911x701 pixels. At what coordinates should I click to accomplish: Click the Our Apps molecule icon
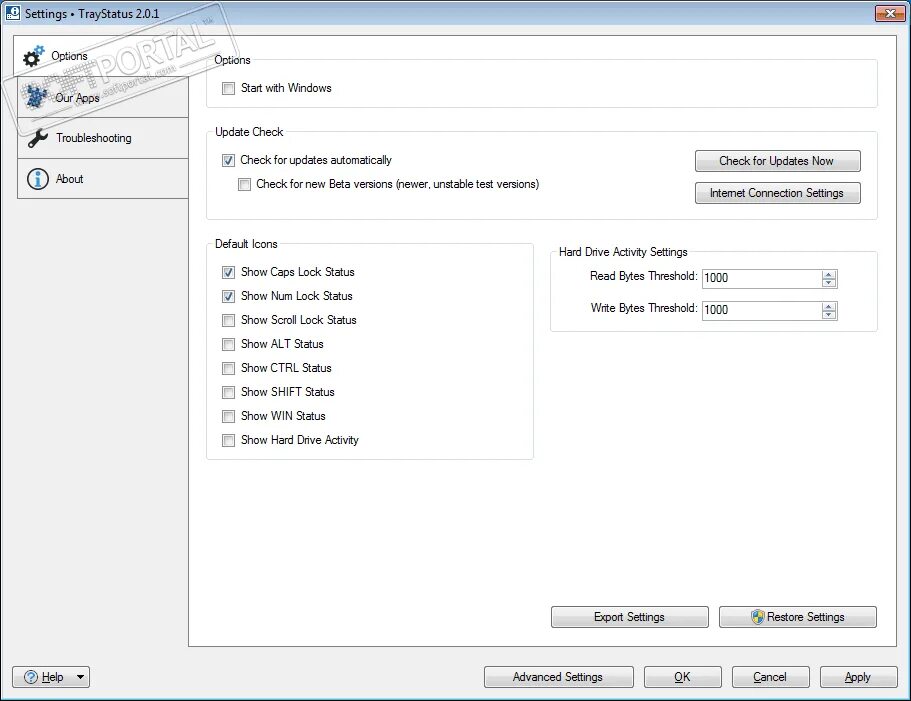tap(37, 96)
